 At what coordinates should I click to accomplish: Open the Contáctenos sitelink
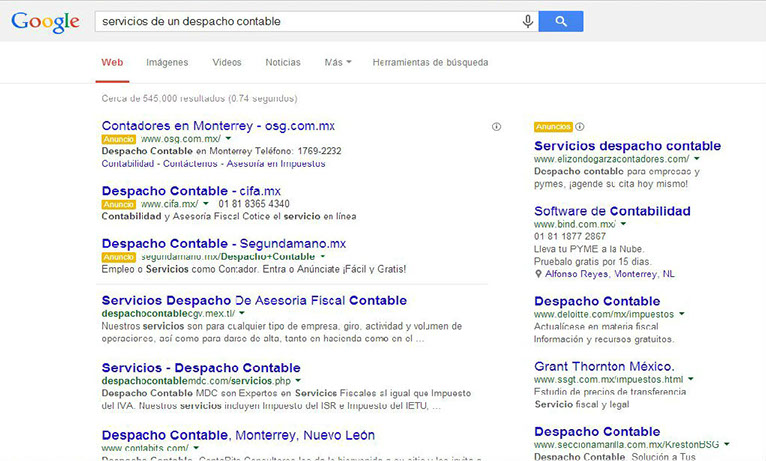point(190,164)
